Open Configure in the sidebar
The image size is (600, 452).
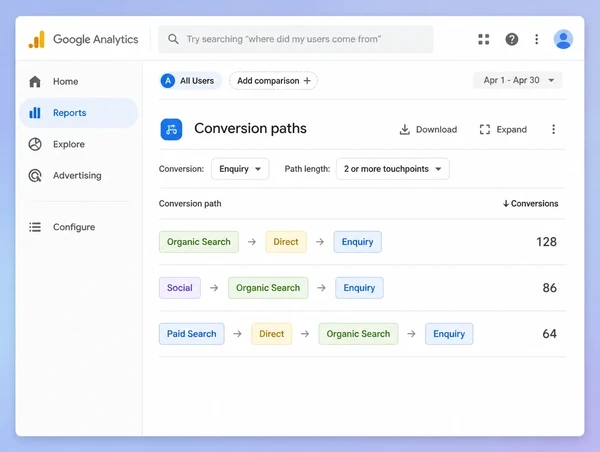[x=79, y=227]
